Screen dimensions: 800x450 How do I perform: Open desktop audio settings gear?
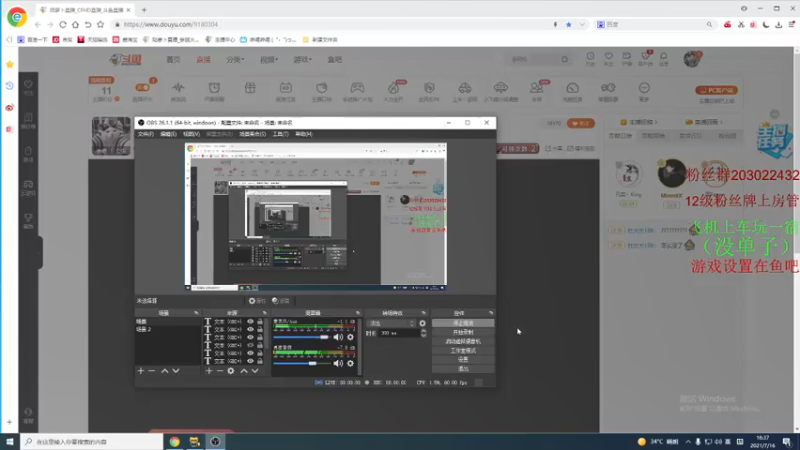tap(351, 363)
